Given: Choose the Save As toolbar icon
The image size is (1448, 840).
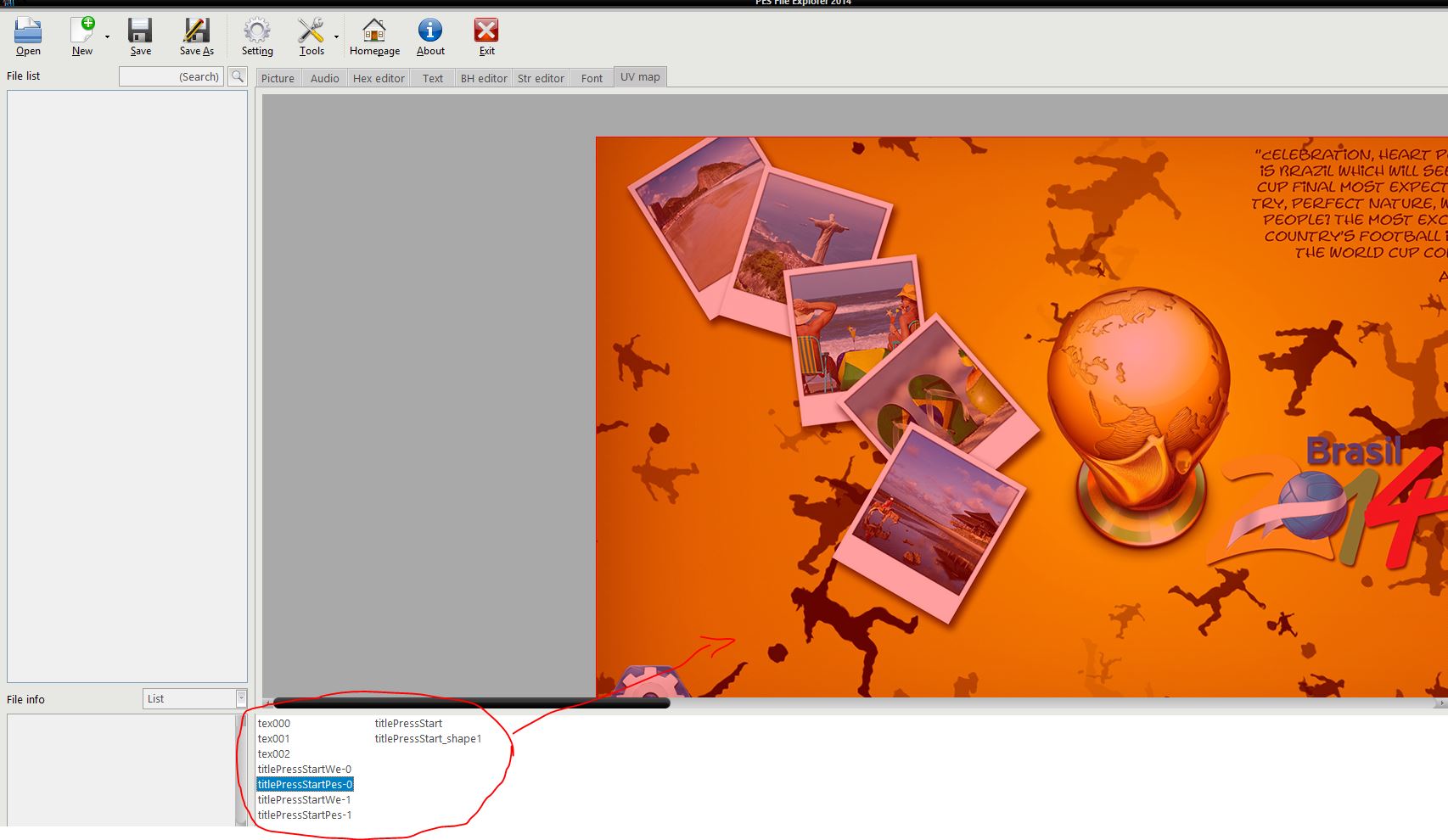Looking at the screenshot, I should 196,31.
